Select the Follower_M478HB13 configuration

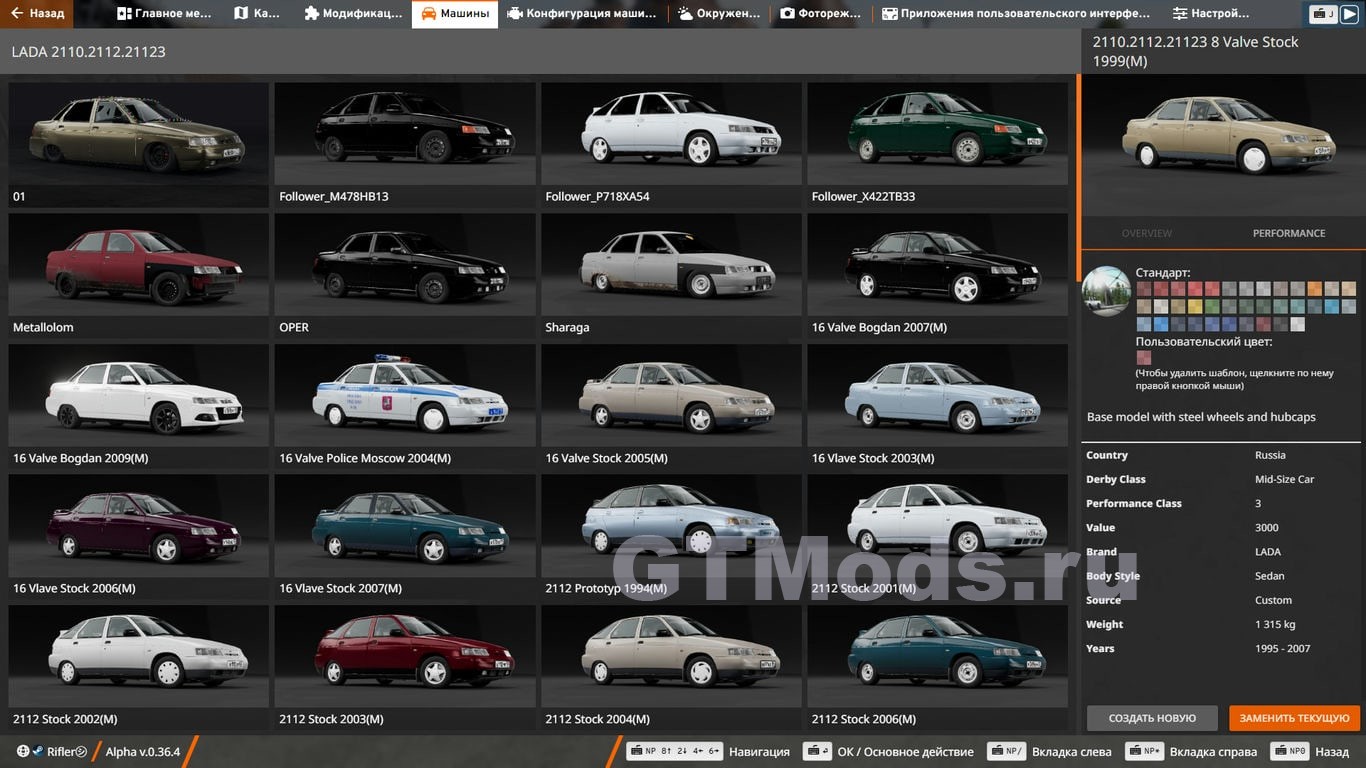coord(405,144)
